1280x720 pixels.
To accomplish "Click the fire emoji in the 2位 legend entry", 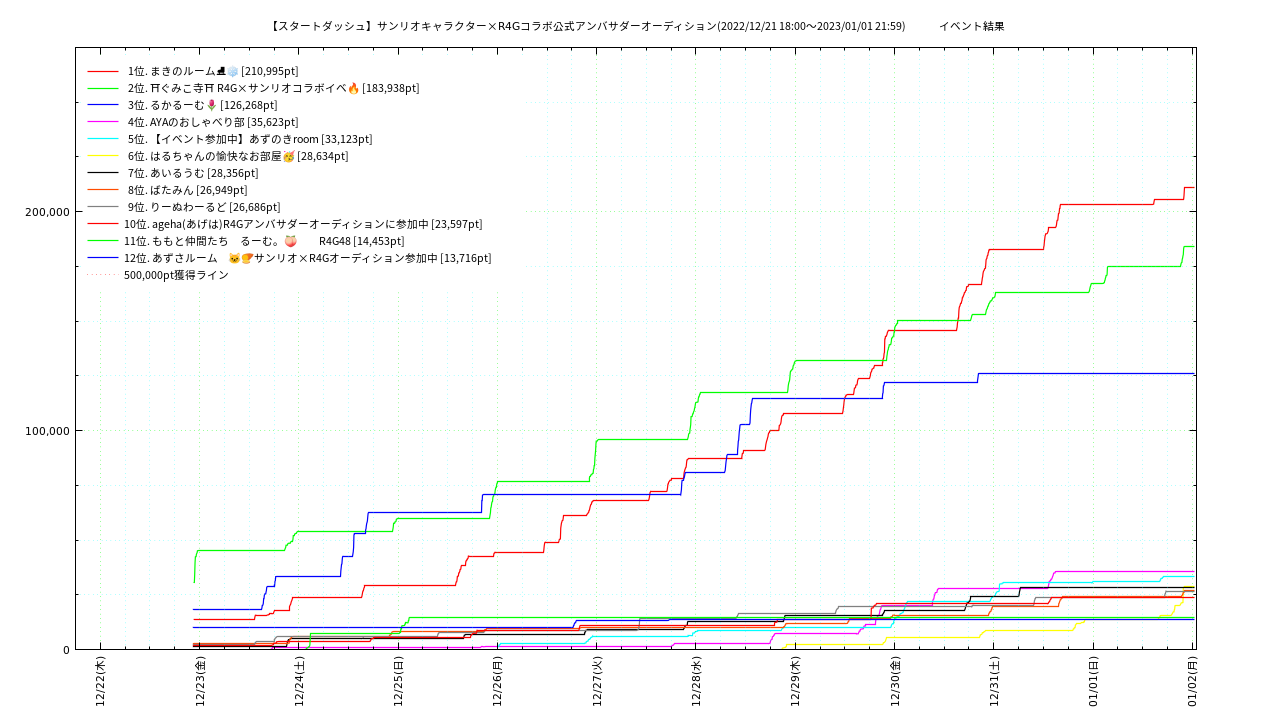I will 353,88.
